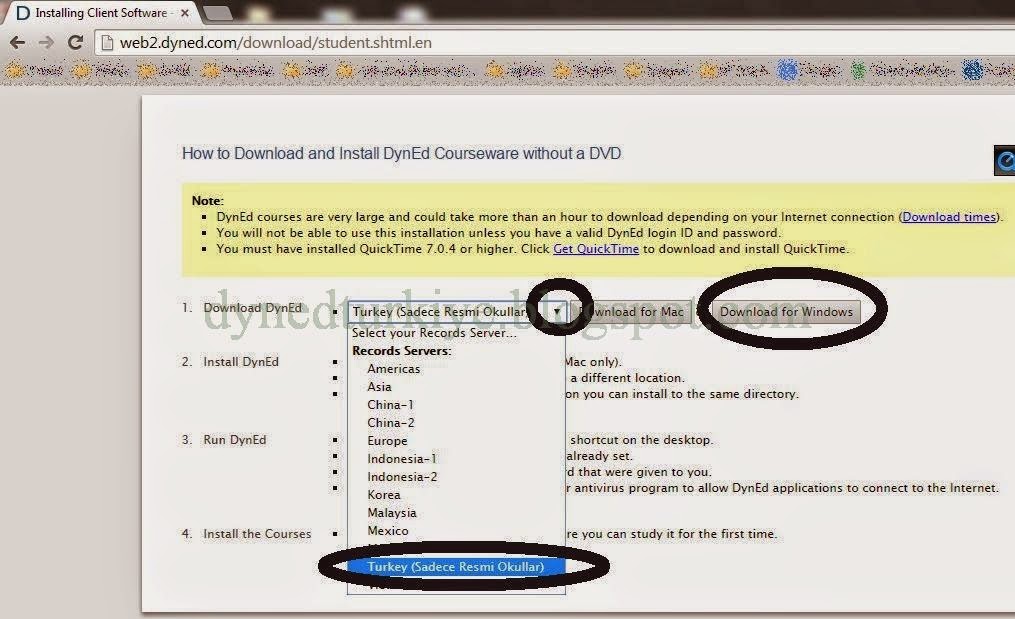Click the 'Download DynEd' step label
Viewport: 1015px width, 619px height.
[x=252, y=308]
